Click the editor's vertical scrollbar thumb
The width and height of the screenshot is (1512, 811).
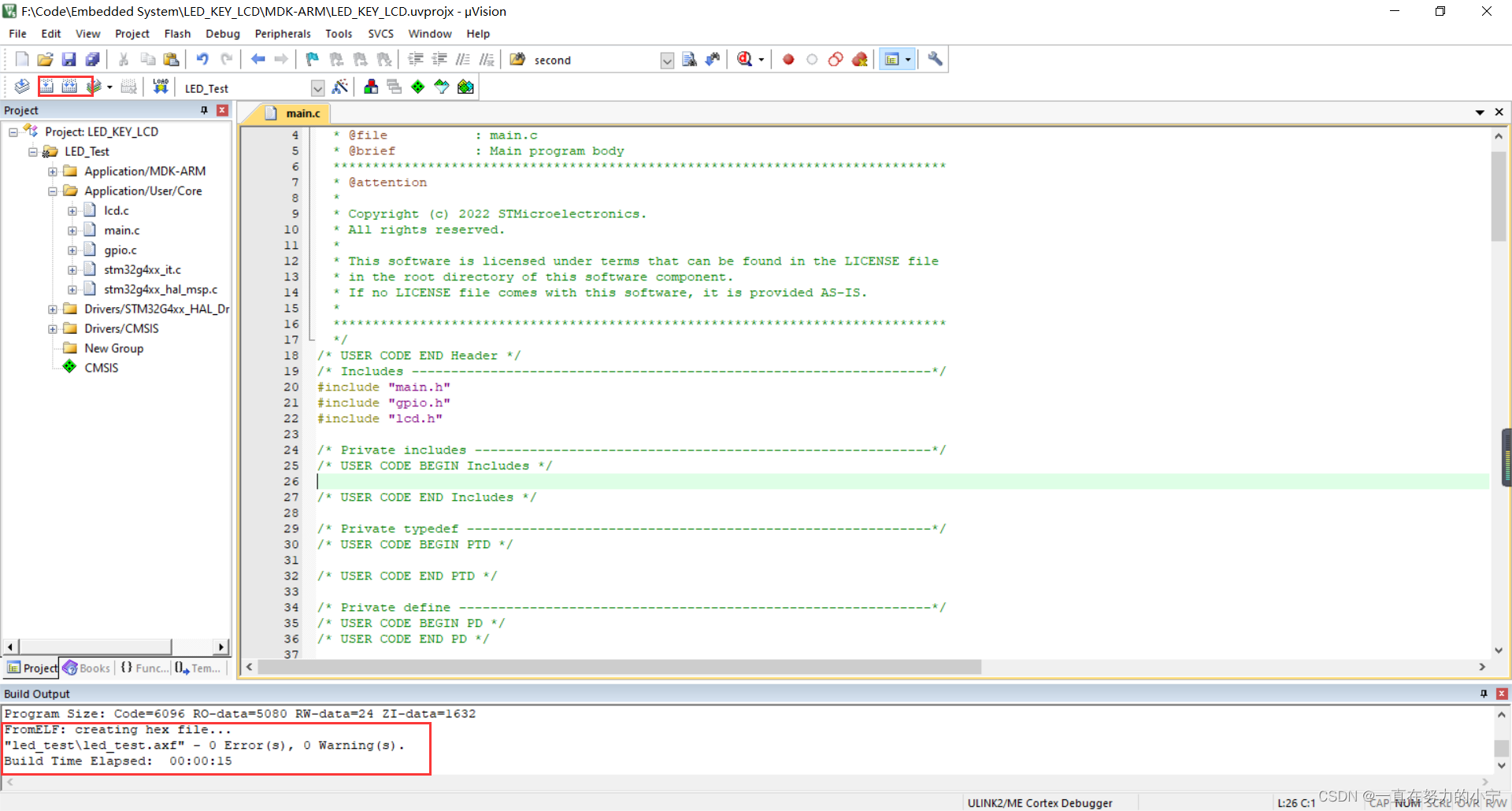[1498, 197]
